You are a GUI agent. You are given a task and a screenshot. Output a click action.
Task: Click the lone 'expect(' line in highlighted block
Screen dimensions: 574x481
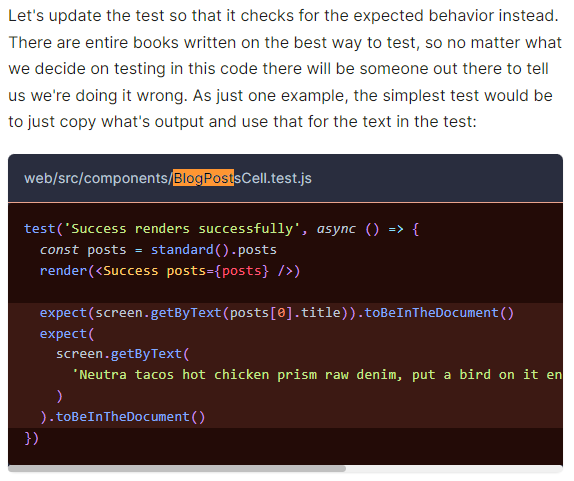pyautogui.click(x=67, y=334)
